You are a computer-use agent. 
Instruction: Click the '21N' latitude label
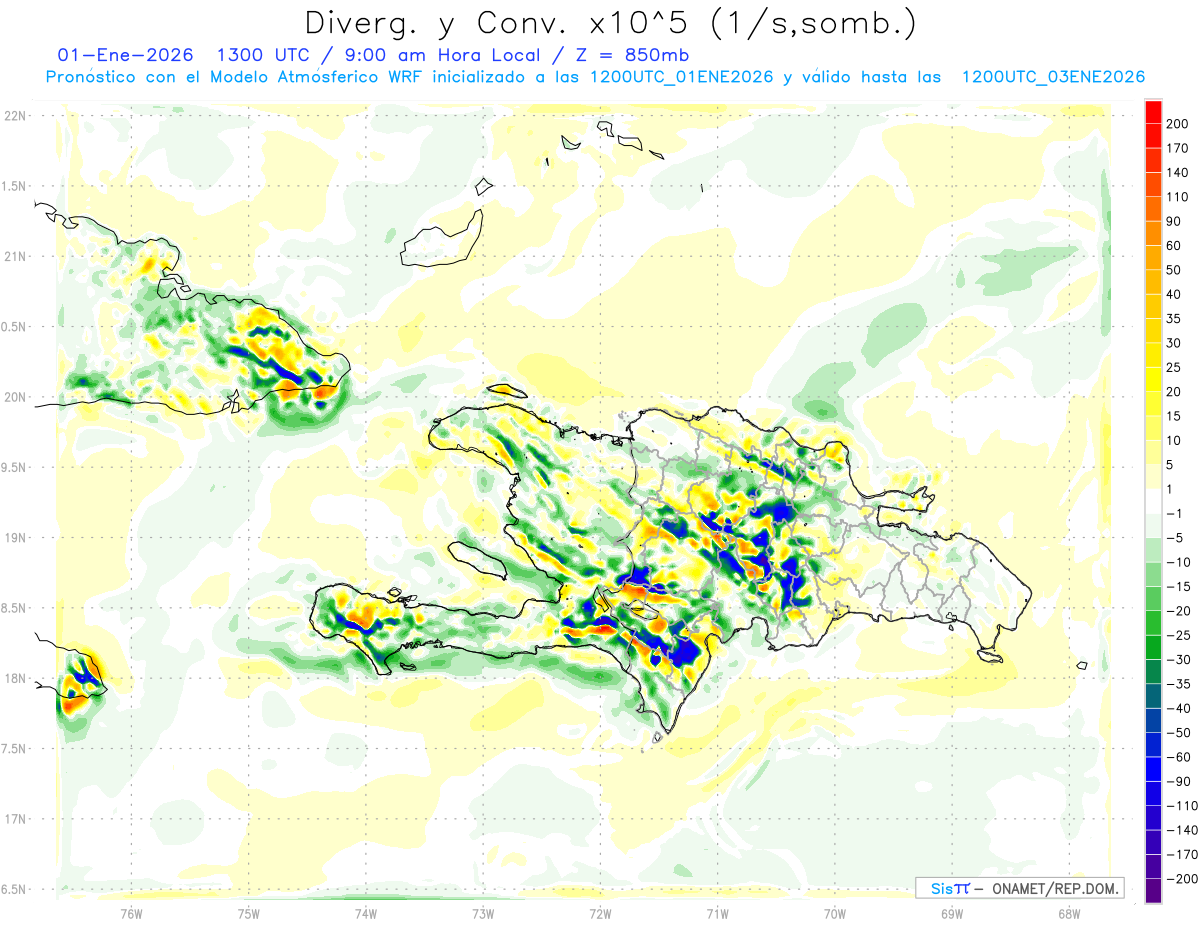pos(15,256)
